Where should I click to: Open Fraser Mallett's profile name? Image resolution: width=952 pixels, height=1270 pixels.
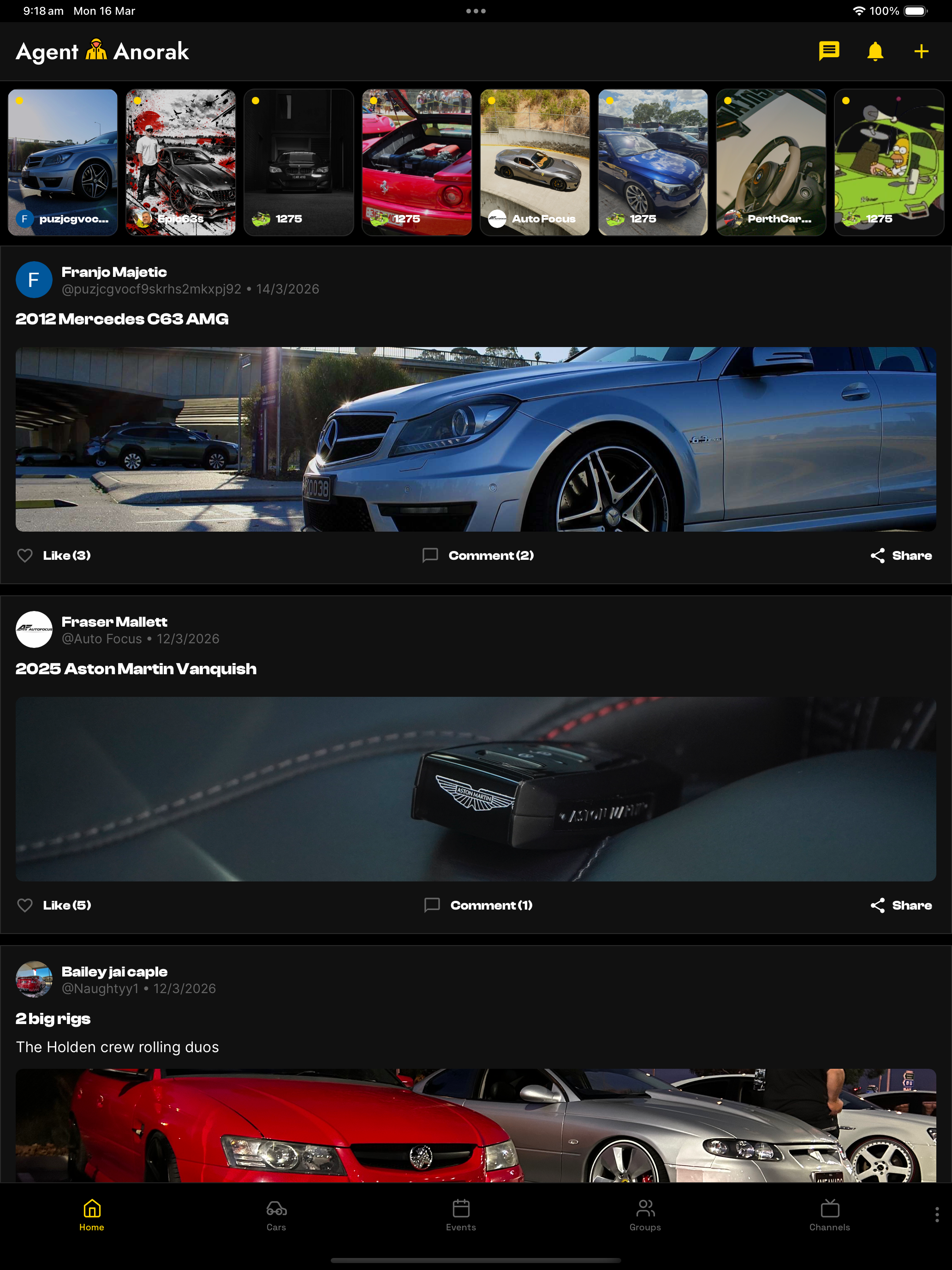[114, 622]
